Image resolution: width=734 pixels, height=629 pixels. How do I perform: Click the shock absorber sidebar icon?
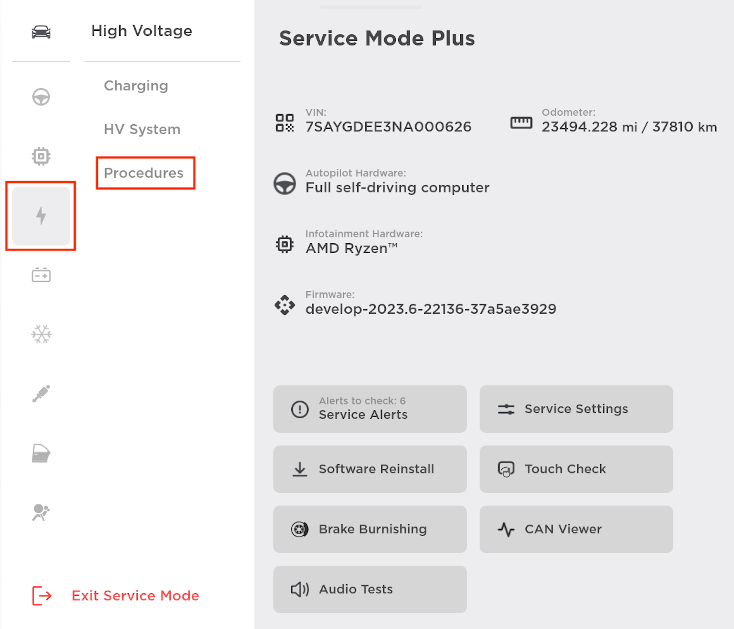pyautogui.click(x=41, y=394)
